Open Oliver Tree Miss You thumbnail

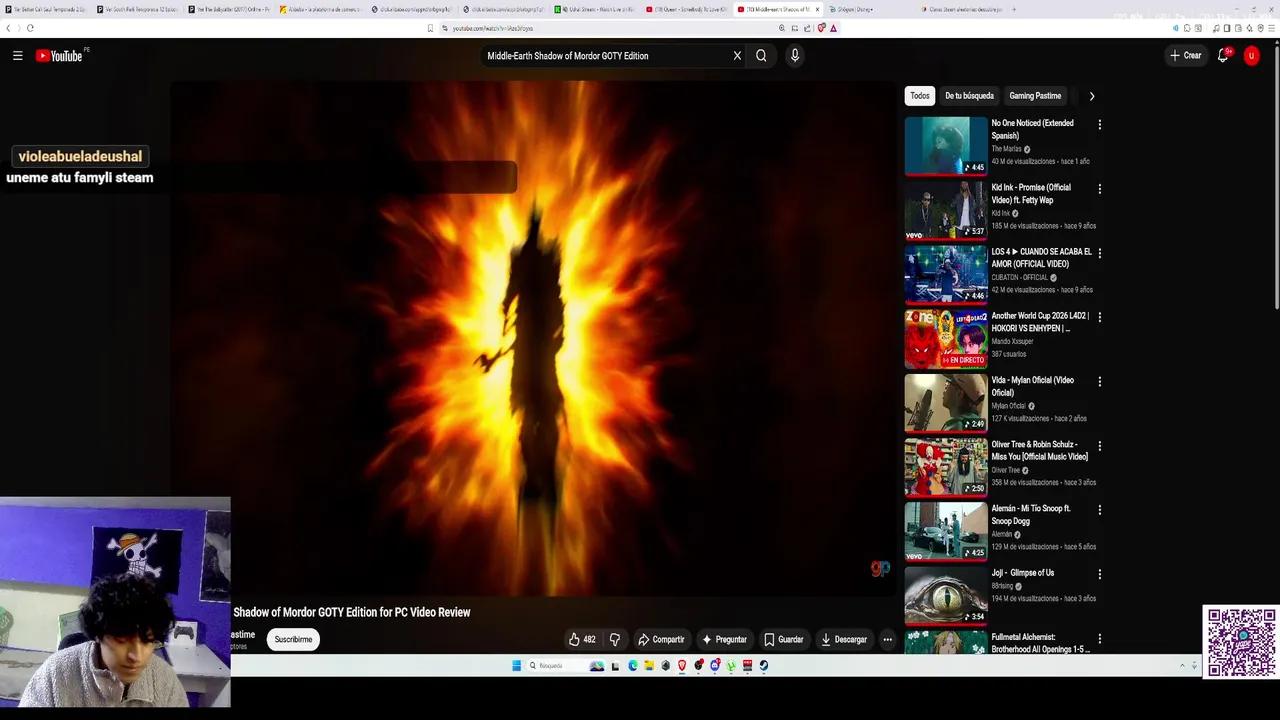pos(946,466)
